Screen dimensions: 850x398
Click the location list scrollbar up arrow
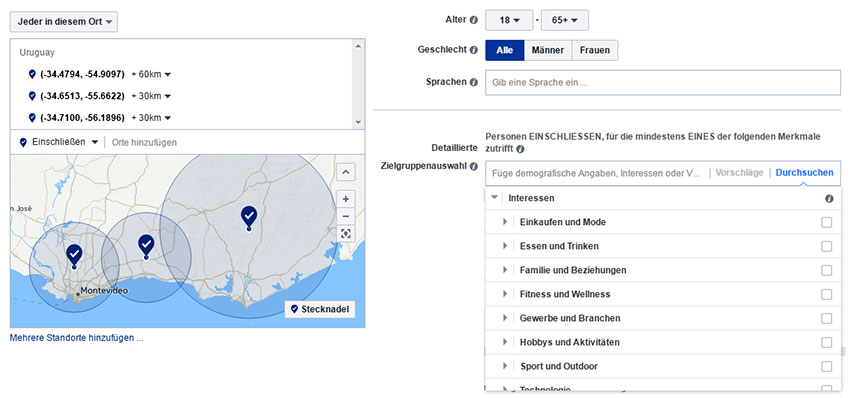pos(357,46)
